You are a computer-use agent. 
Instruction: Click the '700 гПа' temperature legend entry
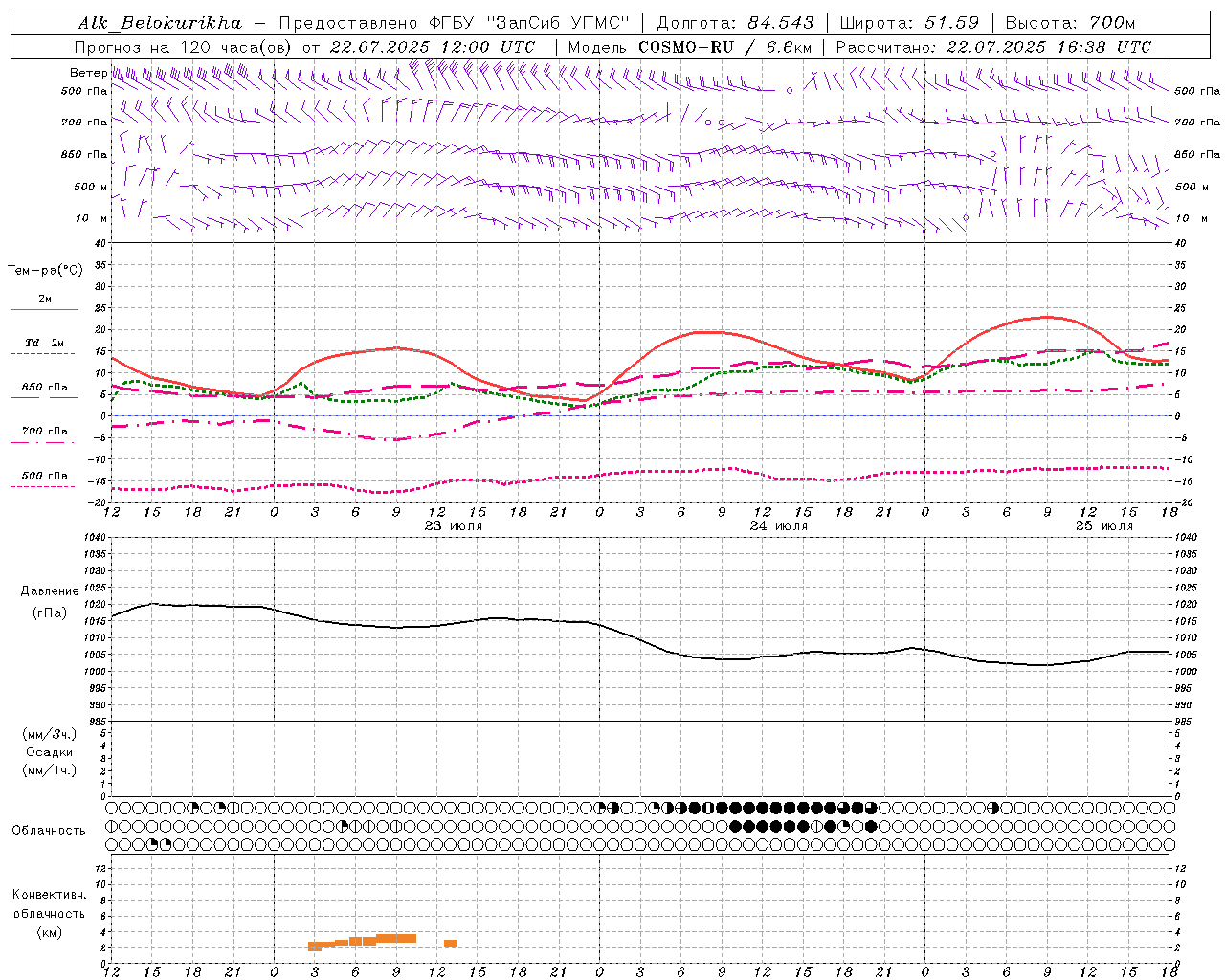[x=45, y=431]
